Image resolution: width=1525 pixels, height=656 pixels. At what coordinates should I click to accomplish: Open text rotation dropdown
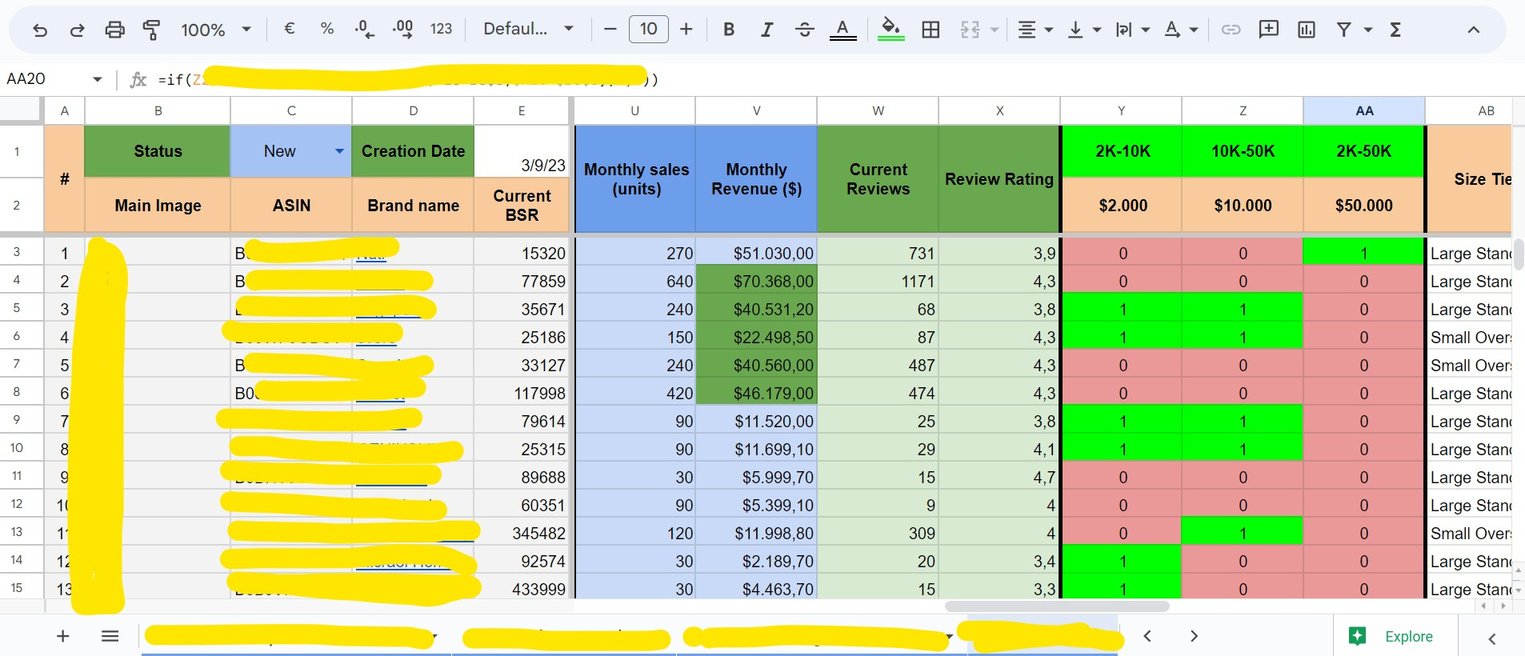click(x=1181, y=29)
